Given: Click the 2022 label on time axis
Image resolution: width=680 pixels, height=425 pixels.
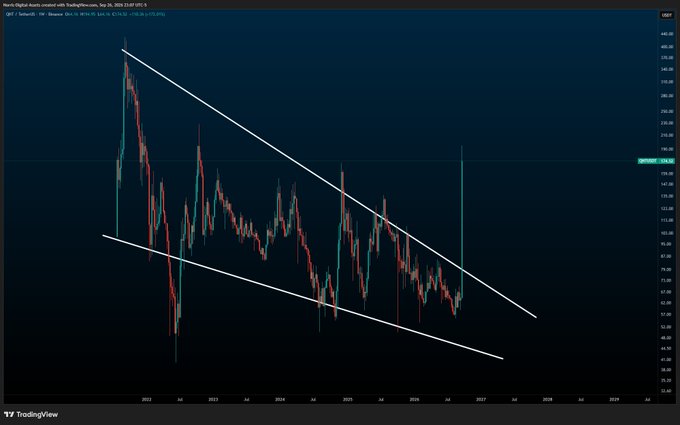Looking at the screenshot, I should [x=147, y=399].
